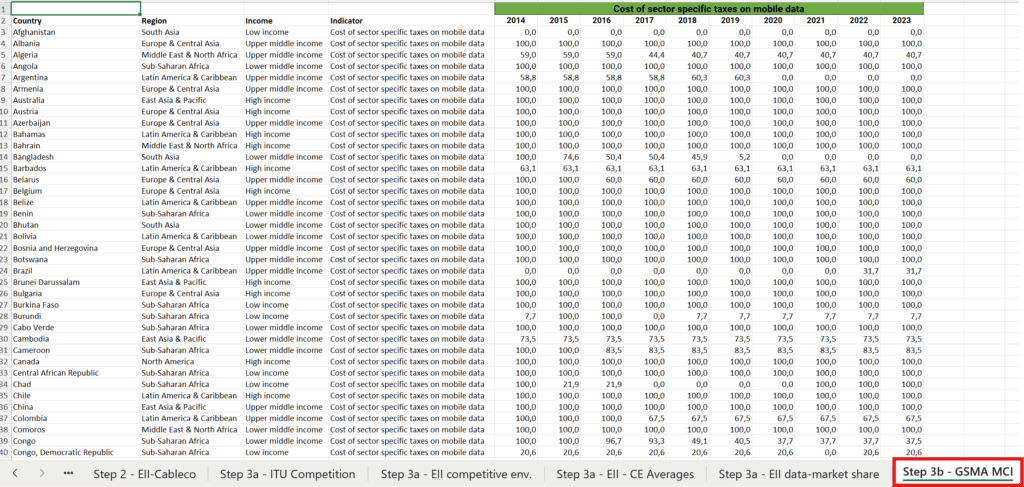The width and height of the screenshot is (1024, 487).
Task: Open Step 3a - EII competitive env. sheet
Action: coord(456,474)
